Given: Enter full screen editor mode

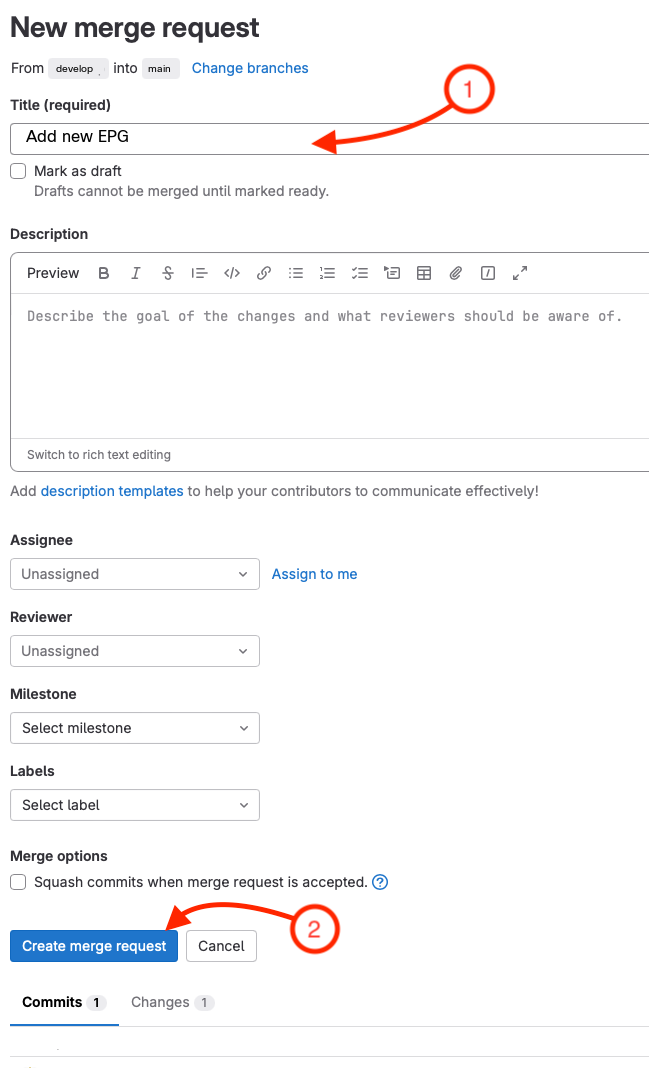Looking at the screenshot, I should pos(519,273).
